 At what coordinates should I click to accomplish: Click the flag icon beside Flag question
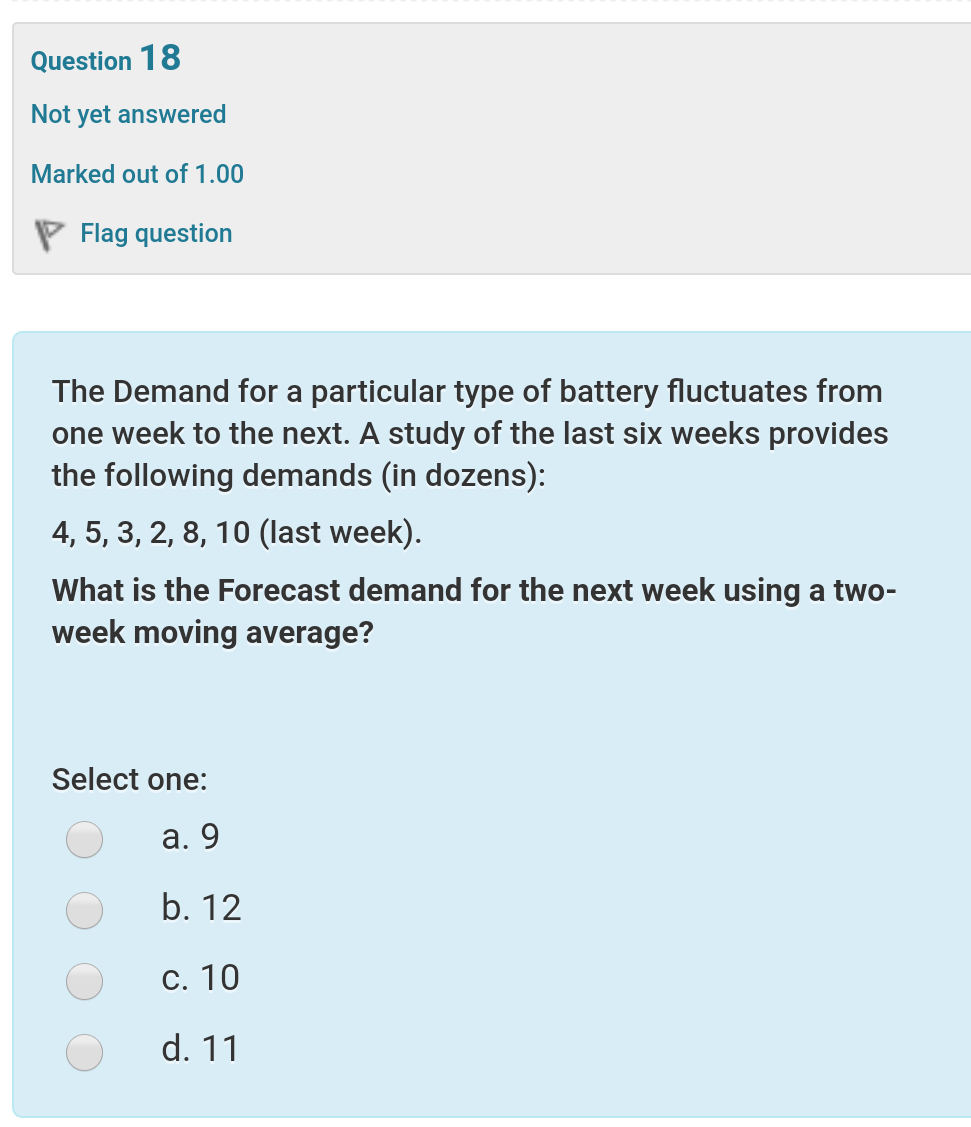[50, 234]
